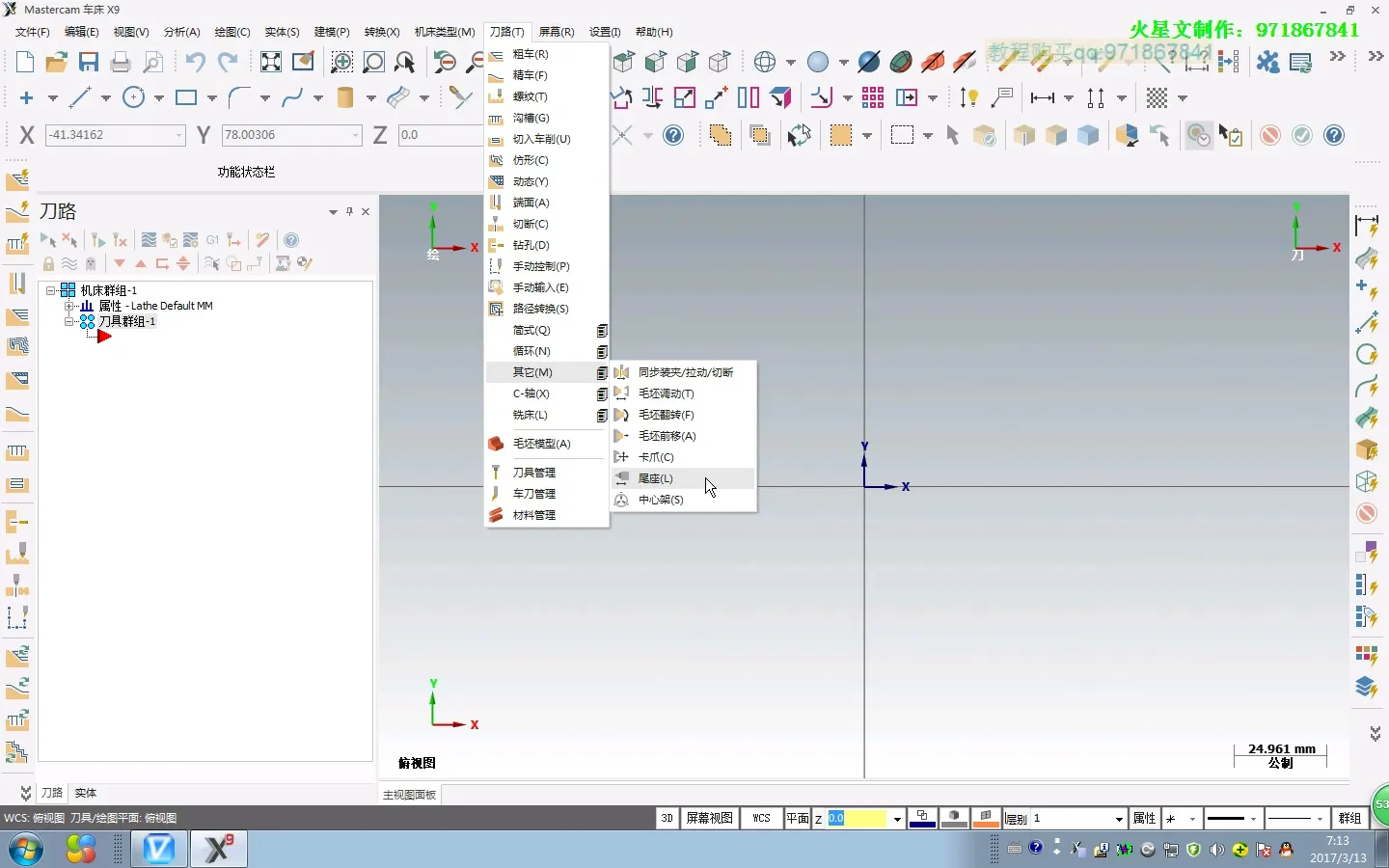The height and width of the screenshot is (868, 1389).
Task: Click the X coordinate input field
Action: click(x=109, y=135)
